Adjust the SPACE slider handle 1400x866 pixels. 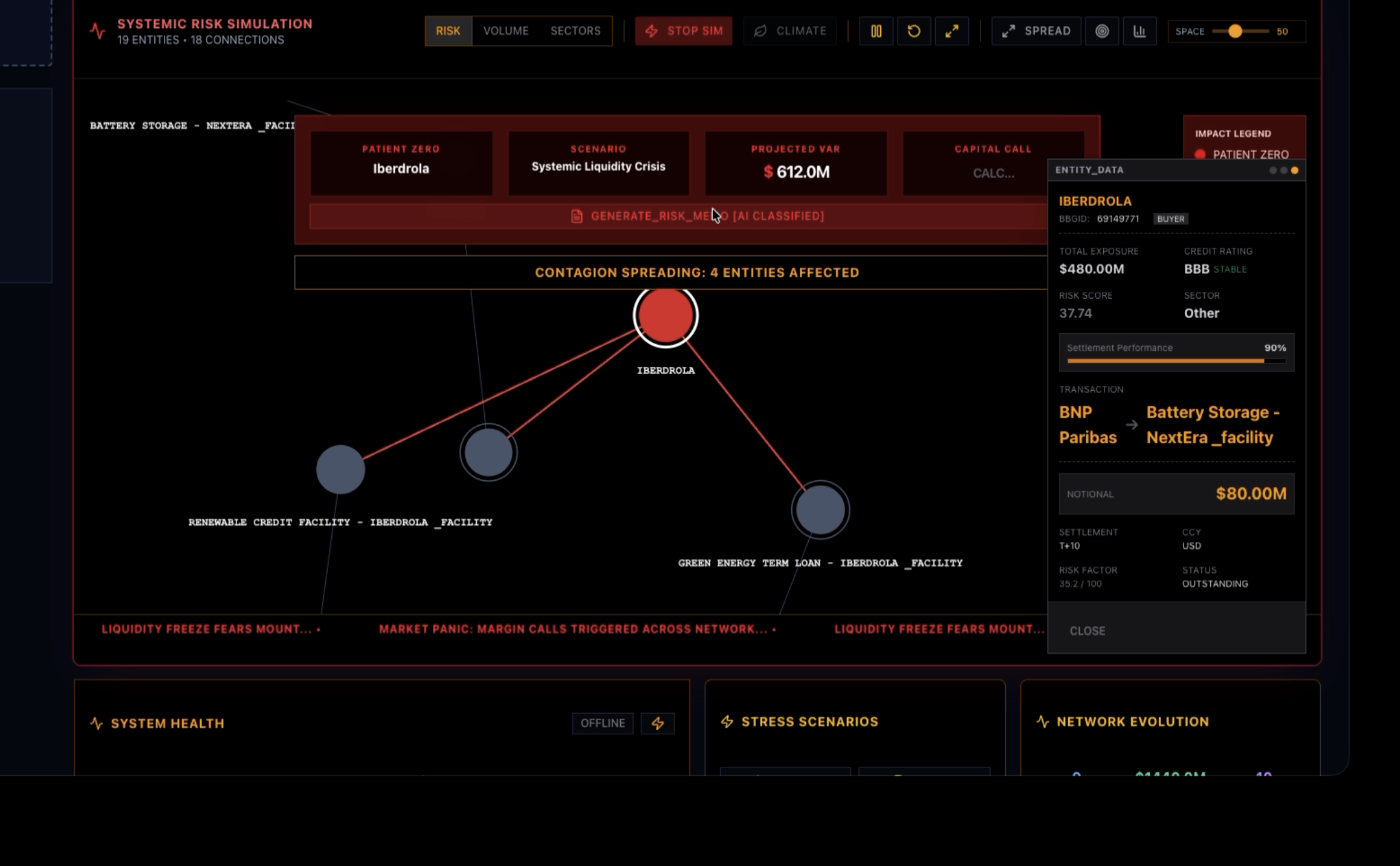(x=1235, y=31)
